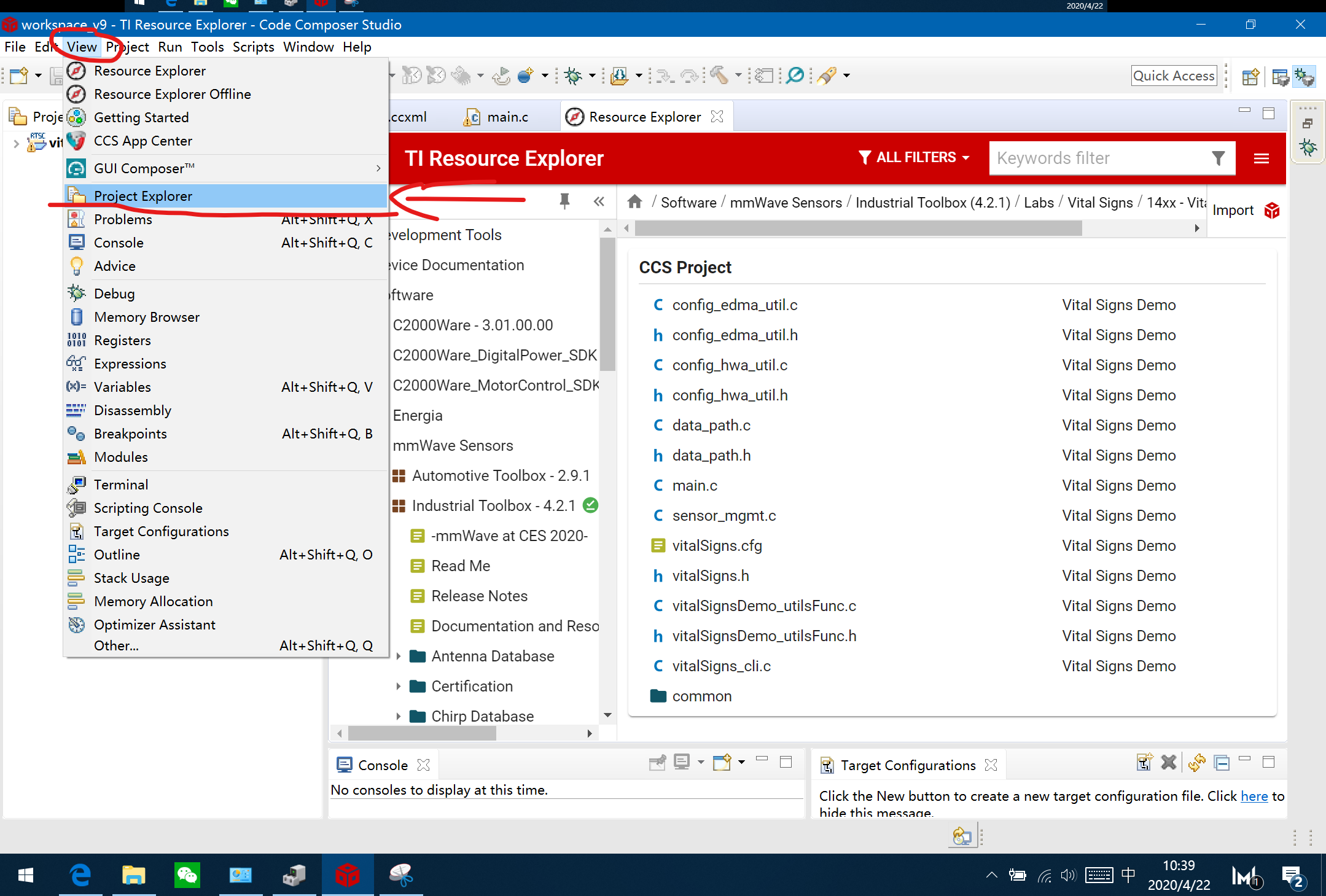This screenshot has height=896, width=1326.
Task: Click the Advice light bulb icon
Action: tap(76, 266)
